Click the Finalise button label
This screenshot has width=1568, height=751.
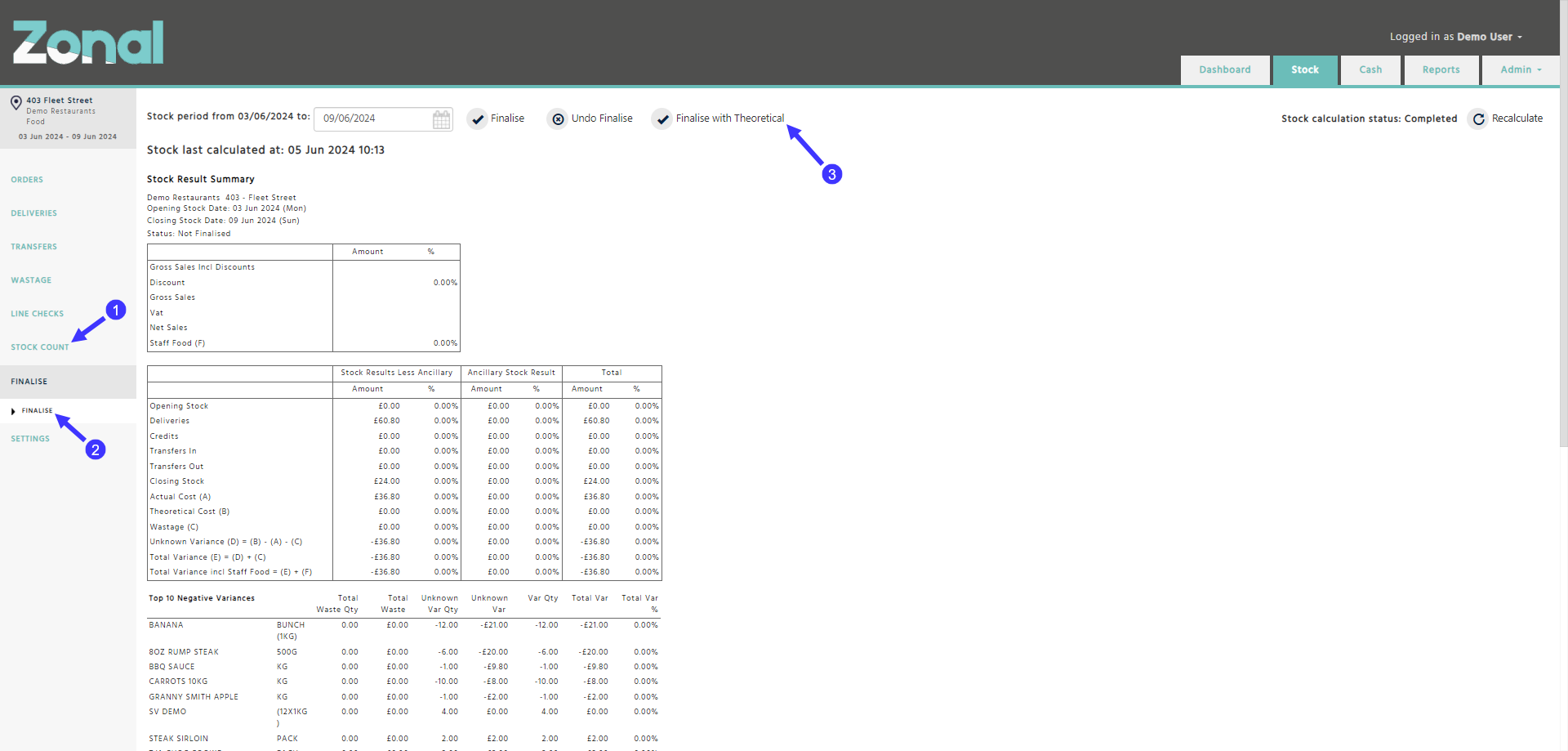coord(507,118)
